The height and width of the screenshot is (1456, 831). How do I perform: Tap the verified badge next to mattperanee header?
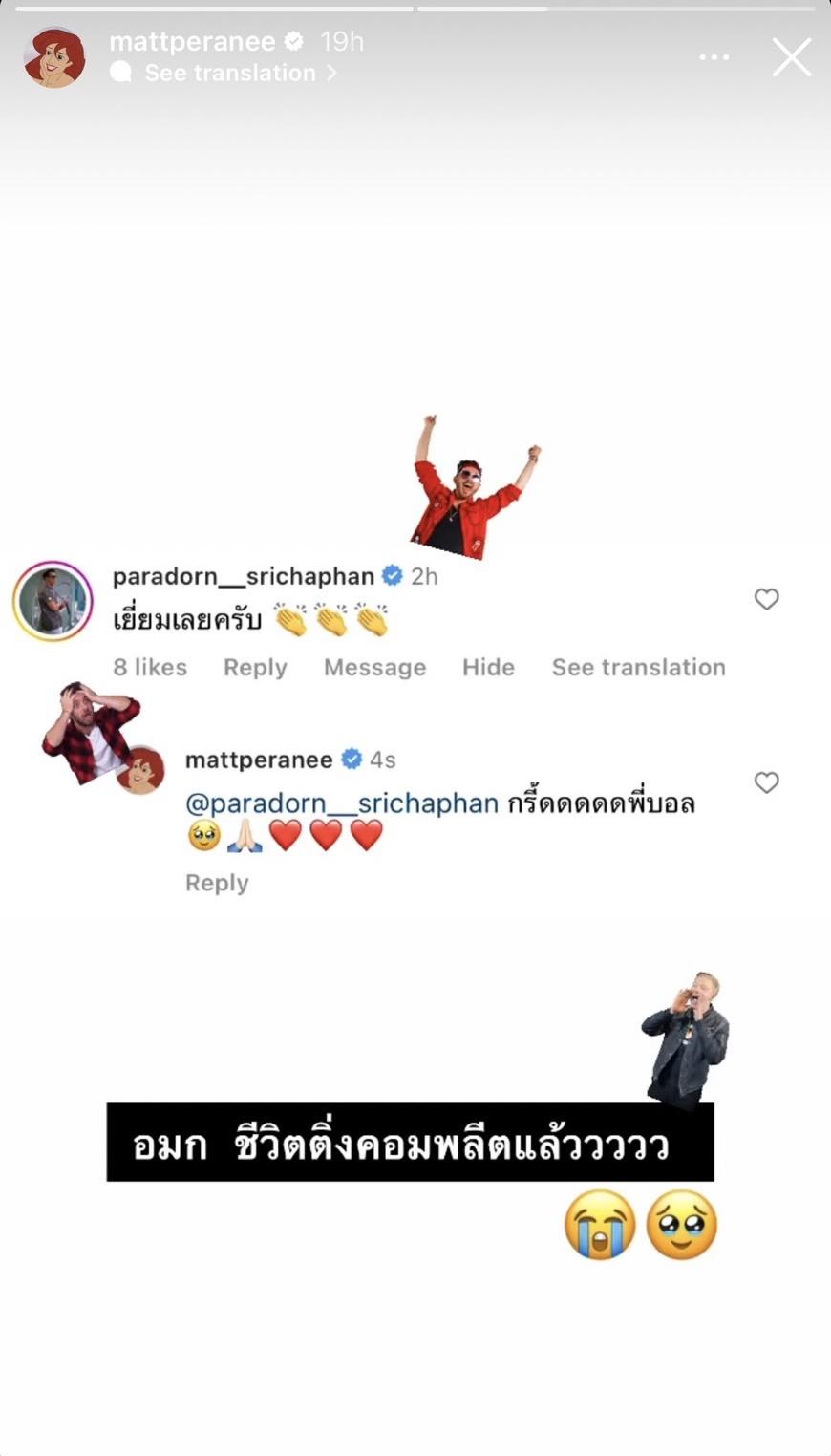pos(294,41)
